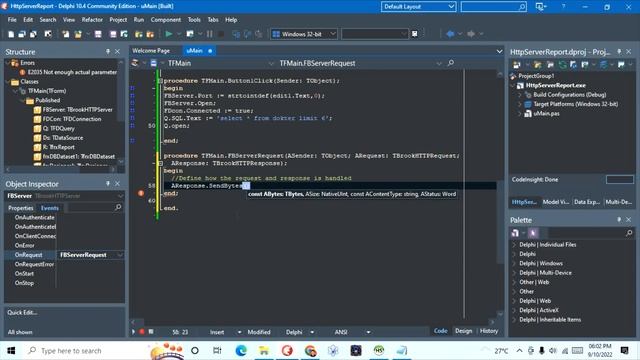Open the File menu
This screenshot has width=640, height=360.
(x=12, y=20)
